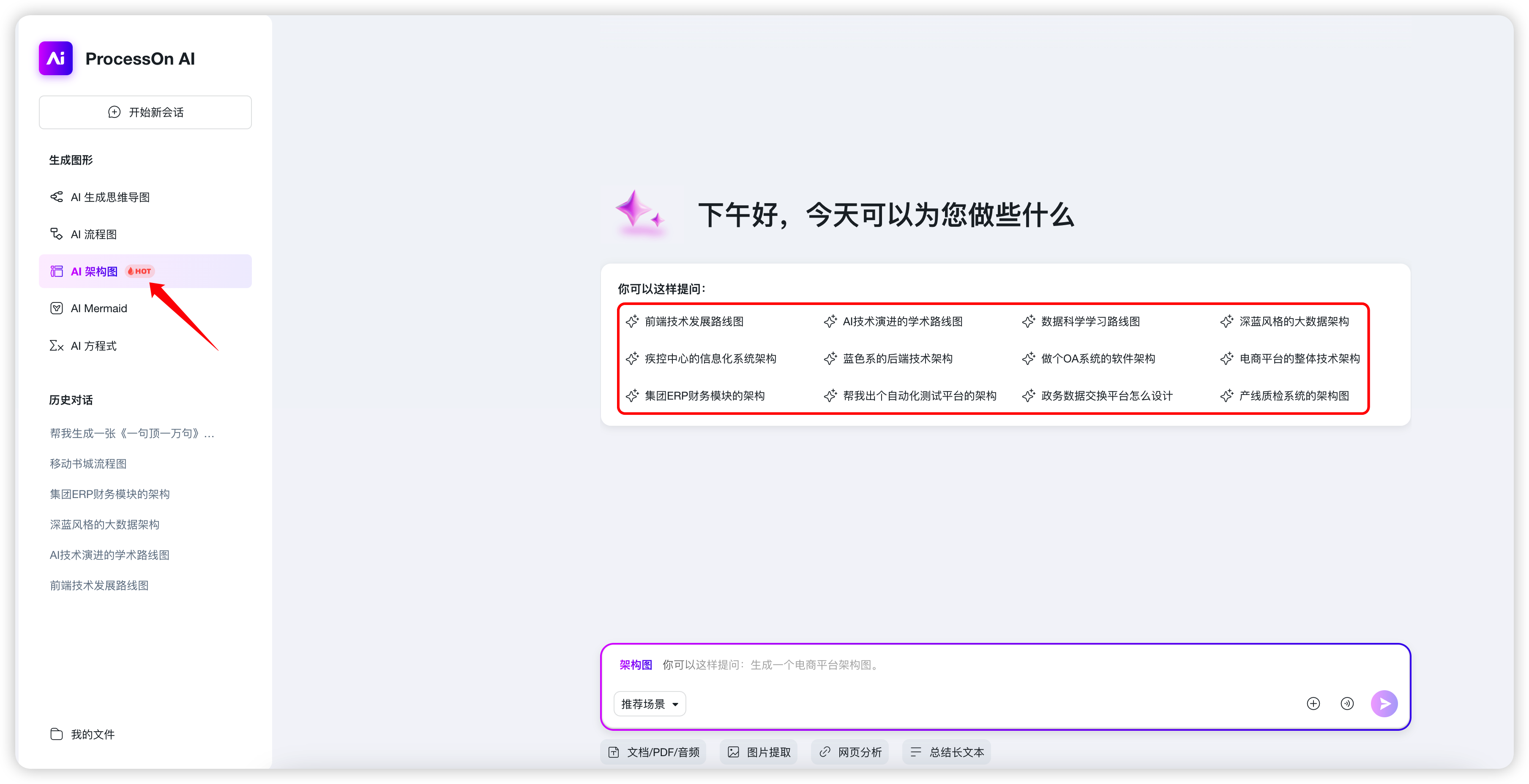Image resolution: width=1529 pixels, height=784 pixels.
Task: Open history chat 帮我生成一张《一句顶一万句》
Action: pyautogui.click(x=132, y=433)
